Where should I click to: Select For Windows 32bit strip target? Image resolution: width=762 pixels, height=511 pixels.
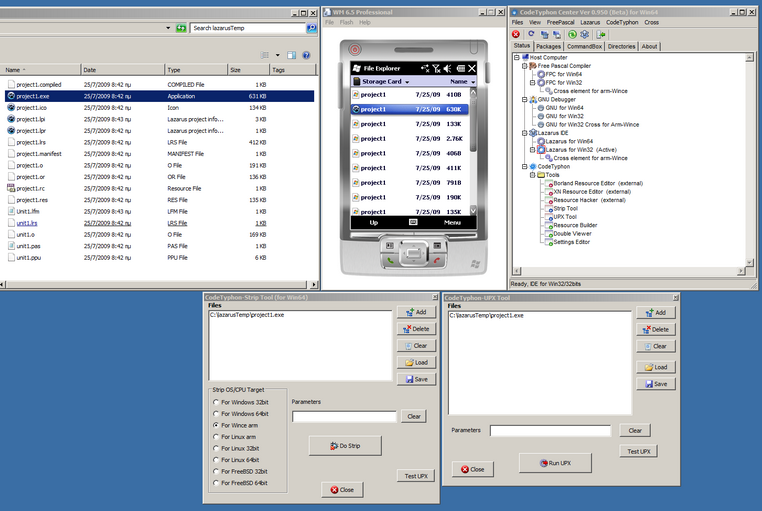click(216, 402)
